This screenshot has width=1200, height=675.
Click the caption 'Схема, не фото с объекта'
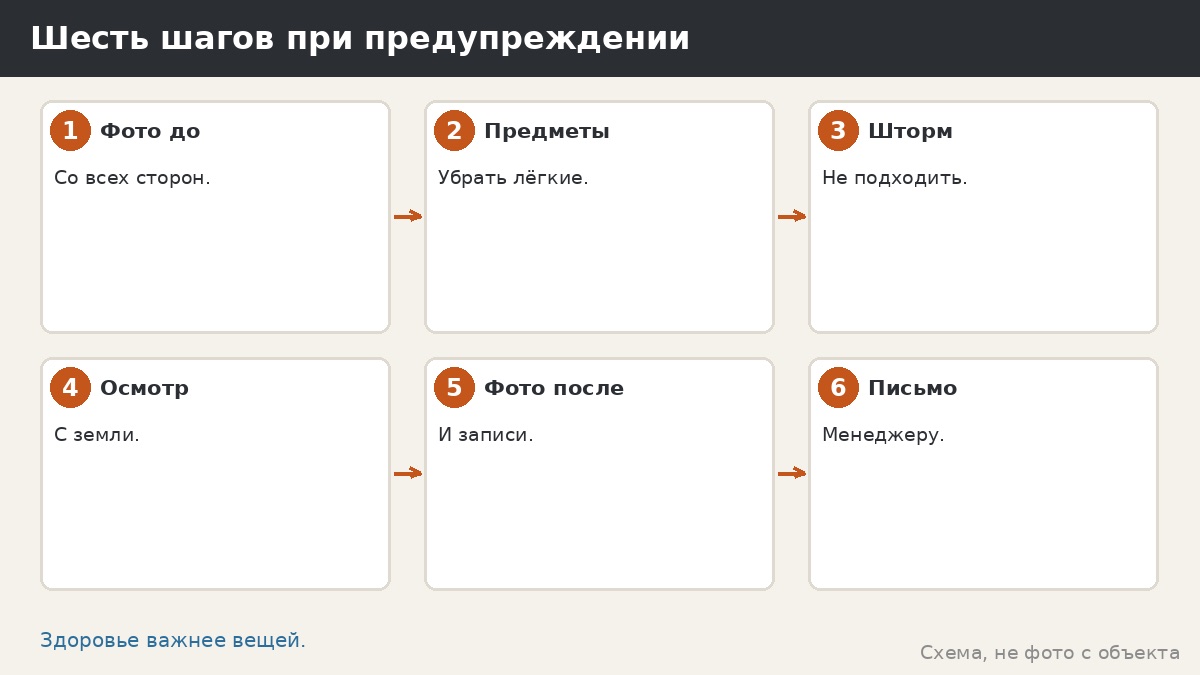(1050, 653)
